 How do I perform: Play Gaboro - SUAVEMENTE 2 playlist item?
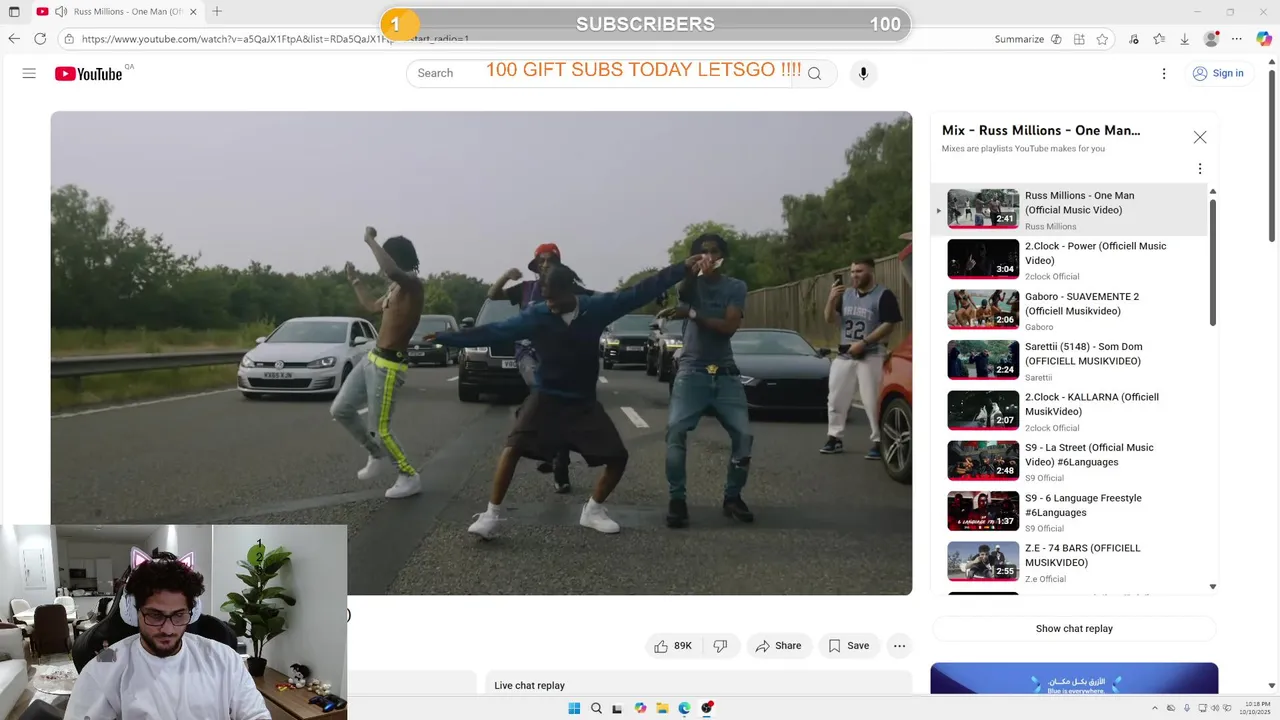1068,310
